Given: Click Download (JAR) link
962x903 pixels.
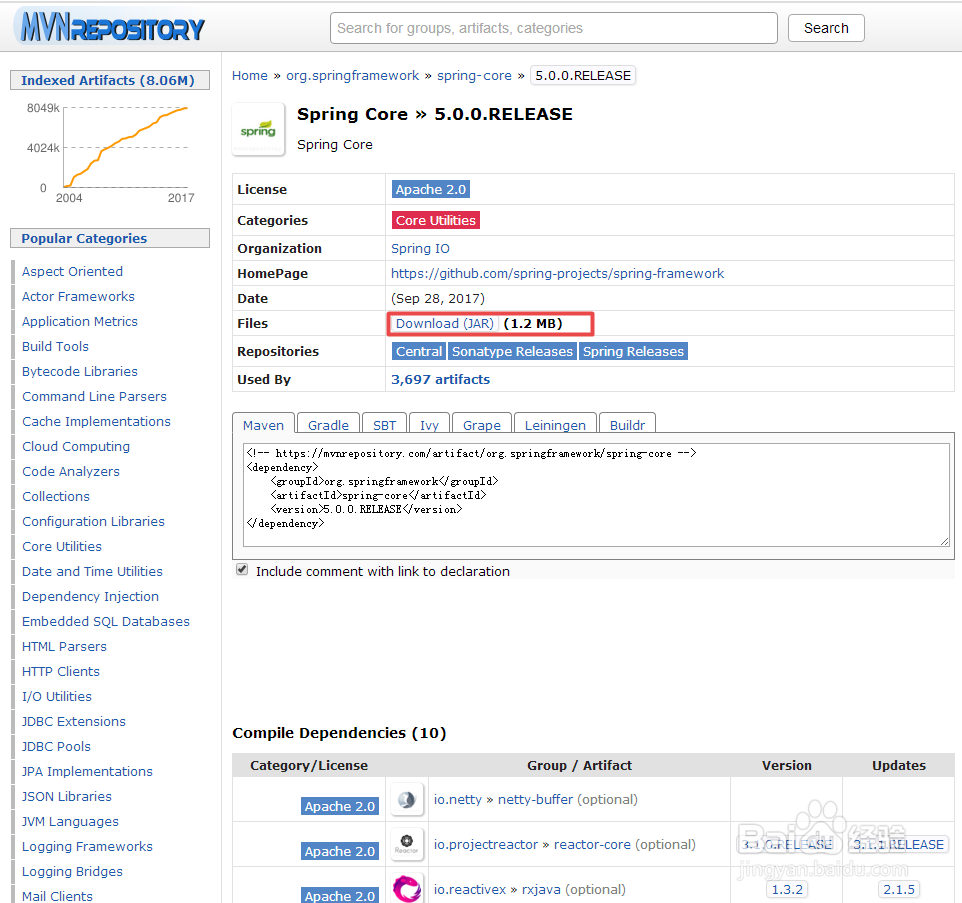Looking at the screenshot, I should (x=445, y=323).
